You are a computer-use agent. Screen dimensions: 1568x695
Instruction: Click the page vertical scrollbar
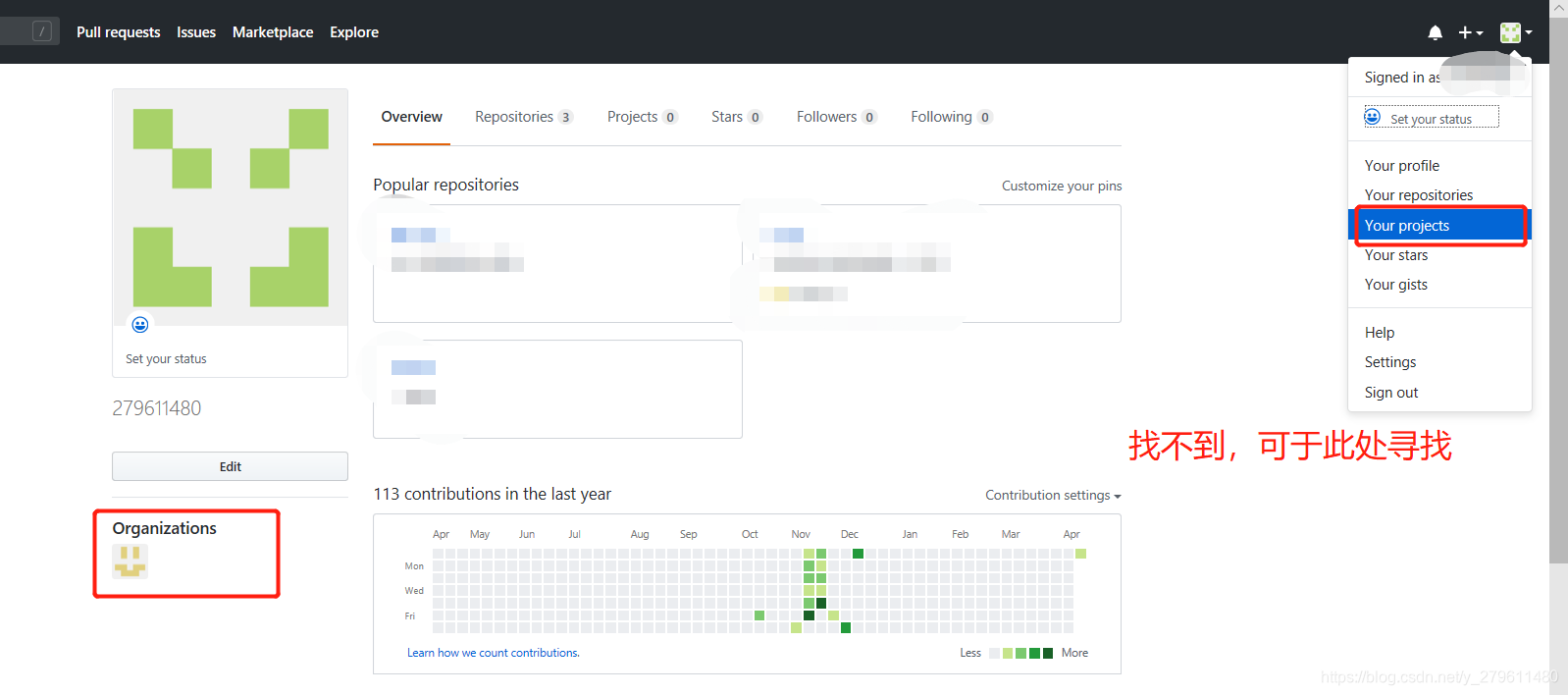(1558, 290)
